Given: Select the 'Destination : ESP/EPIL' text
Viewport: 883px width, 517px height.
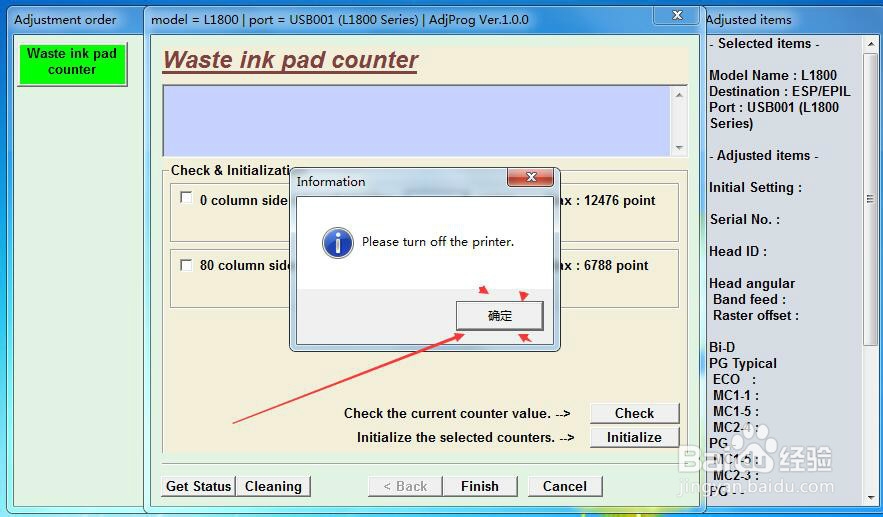Looking at the screenshot, I should 779,91.
